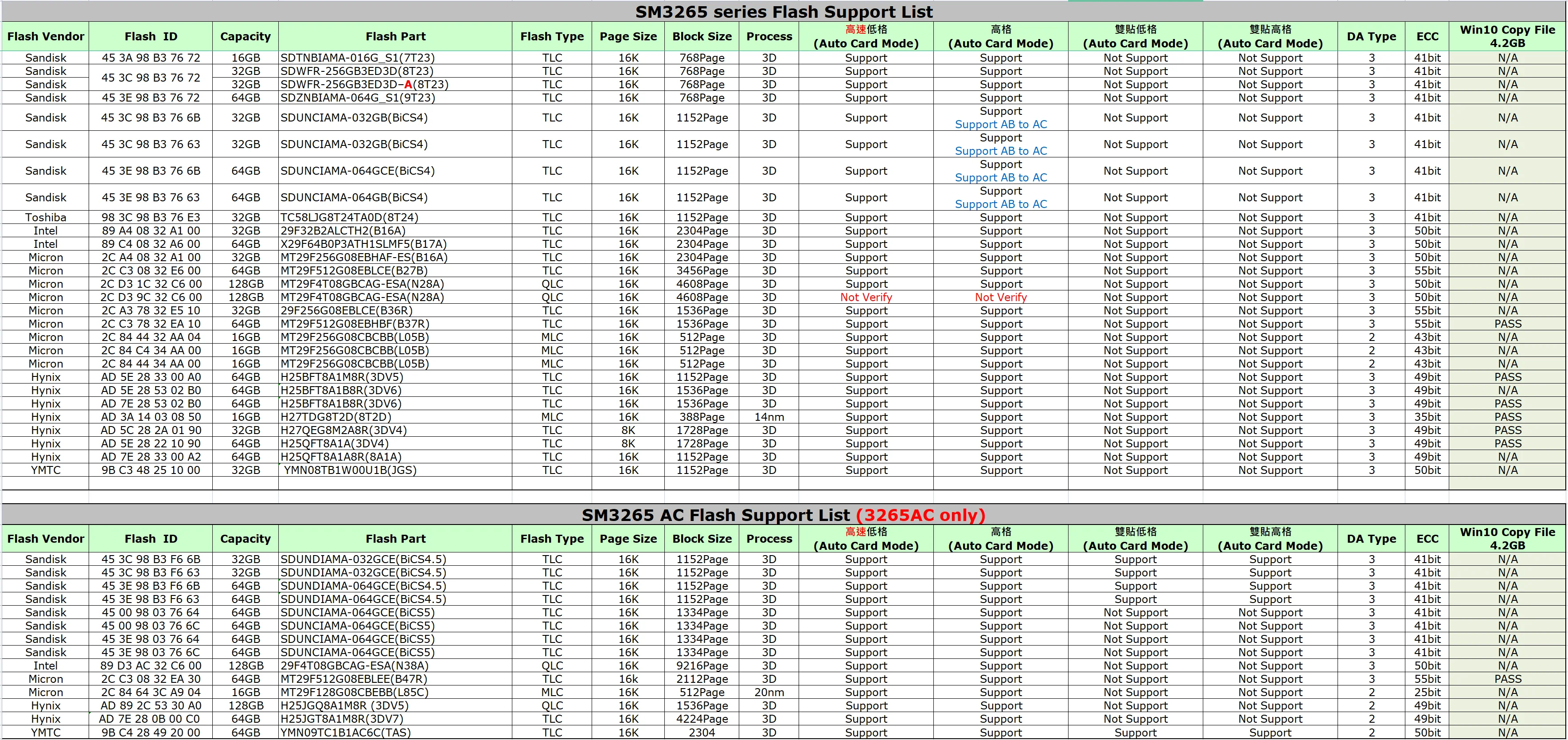Click 'Not Verify' under 高格 column
Image resolution: width=1568 pixels, height=740 pixels.
click(x=1001, y=298)
